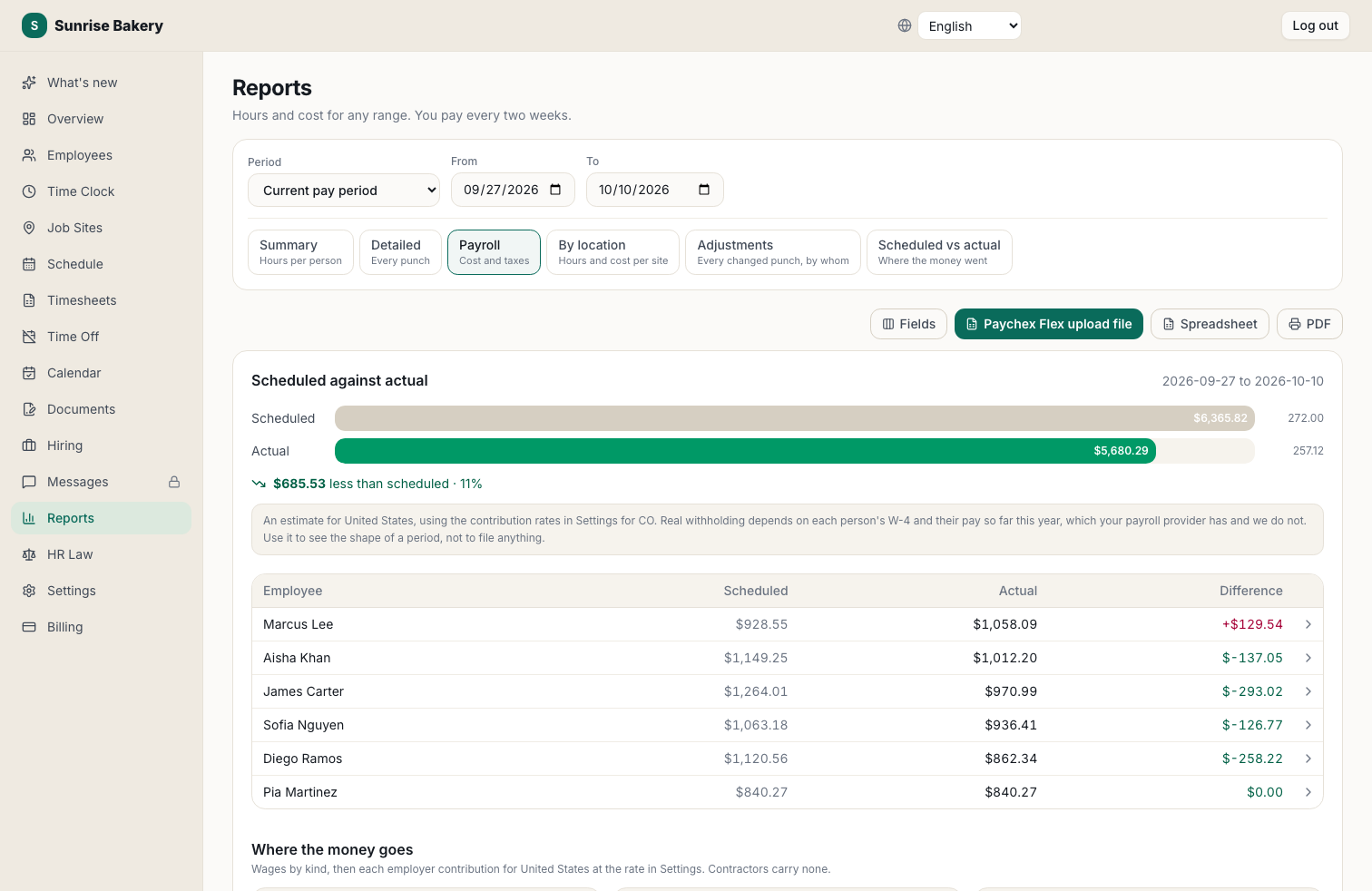Export report as Spreadsheet
Image resolution: width=1372 pixels, height=891 pixels.
point(1210,324)
